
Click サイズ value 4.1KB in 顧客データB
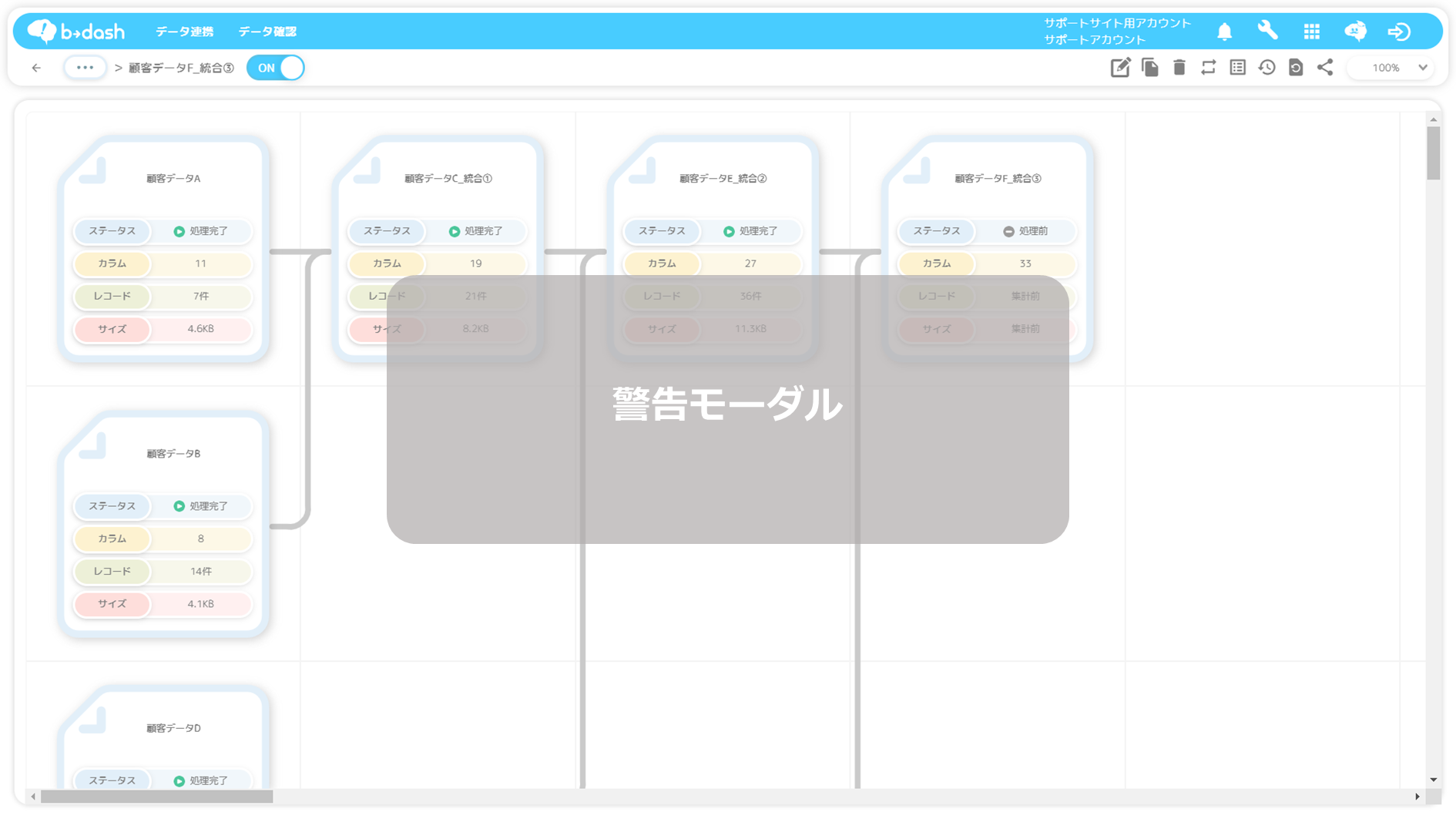pyautogui.click(x=200, y=604)
